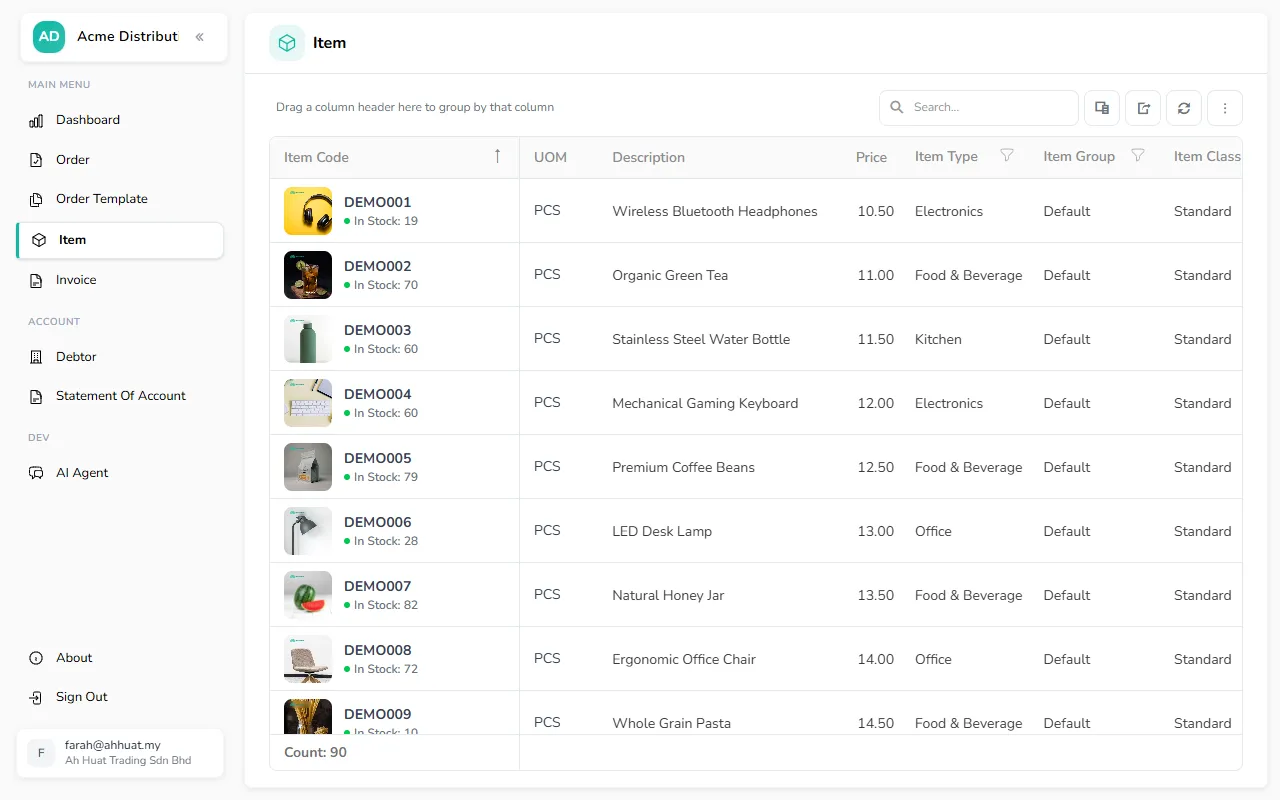Click 'In Stock: 79' status
The image size is (1280, 800).
[381, 477]
